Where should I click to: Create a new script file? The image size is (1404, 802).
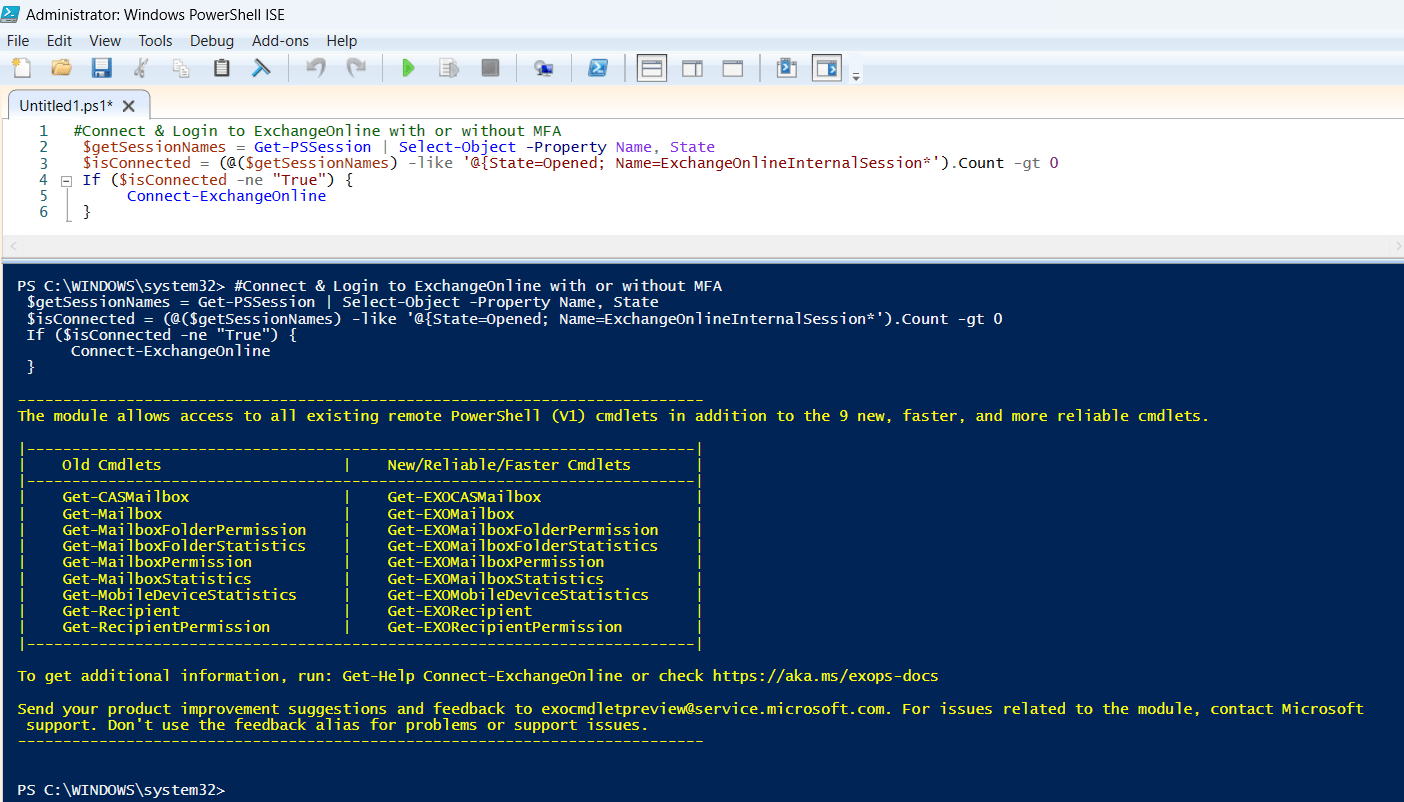[x=21, y=68]
